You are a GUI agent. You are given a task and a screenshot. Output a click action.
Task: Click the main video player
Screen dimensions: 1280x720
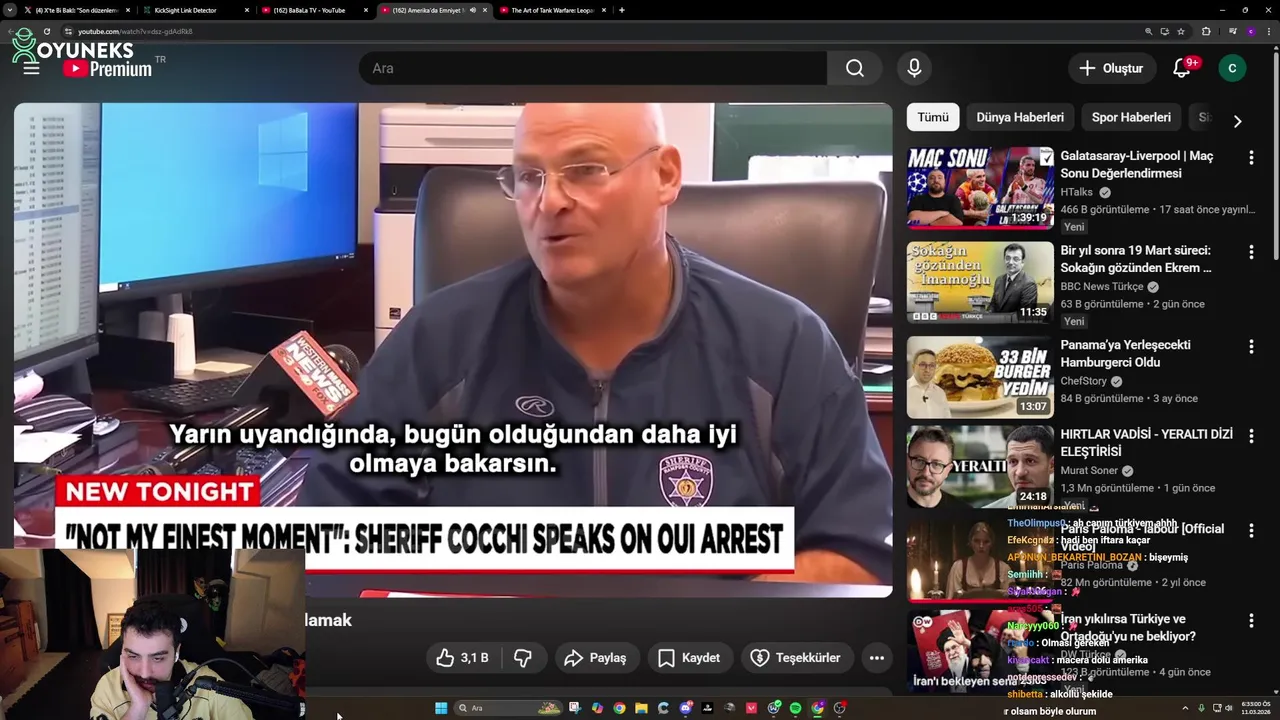(453, 350)
